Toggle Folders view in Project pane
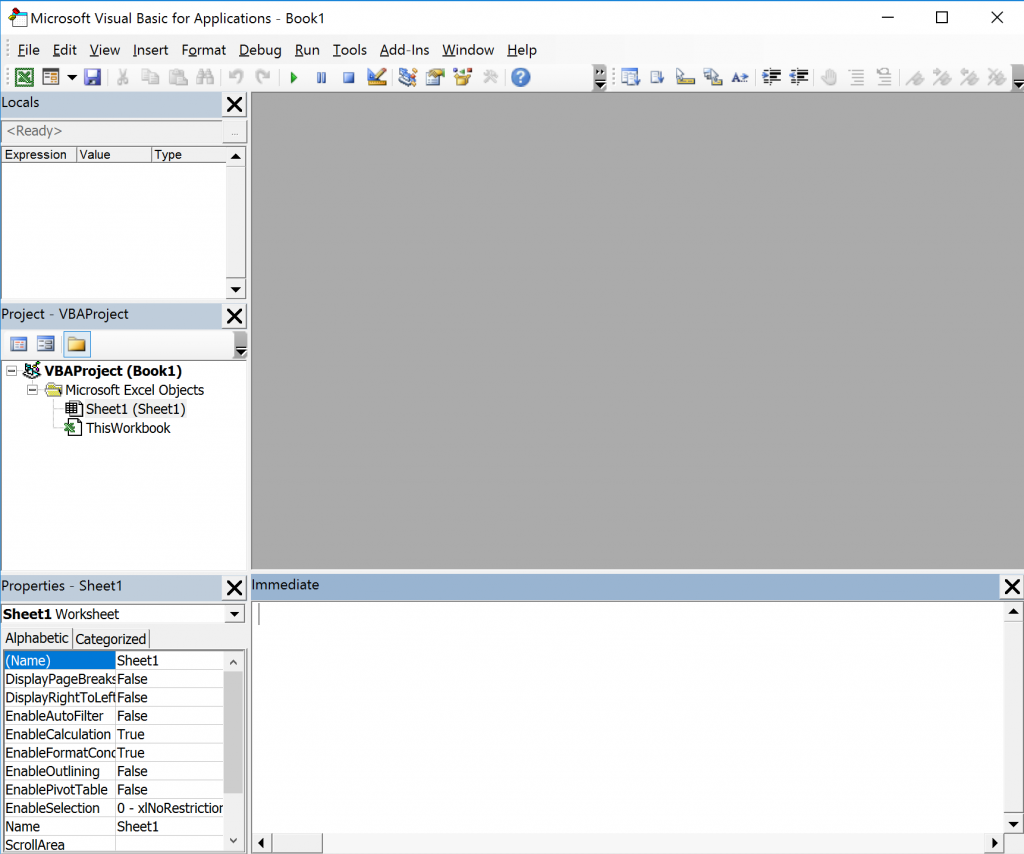This screenshot has height=854, width=1024. [x=76, y=344]
